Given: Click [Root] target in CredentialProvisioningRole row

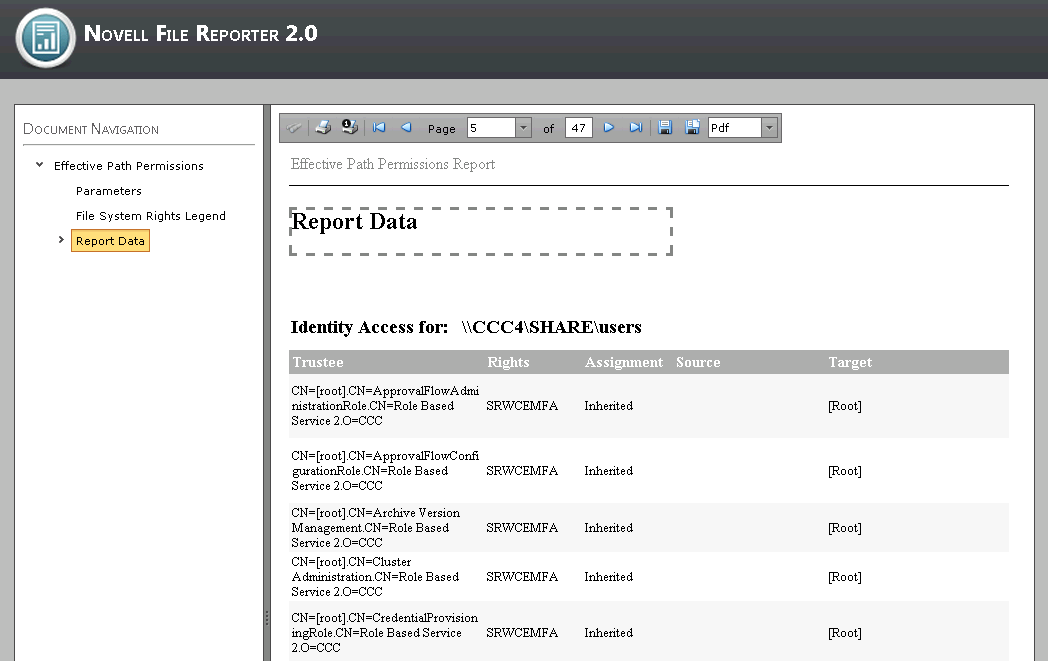Looking at the screenshot, I should 845,632.
